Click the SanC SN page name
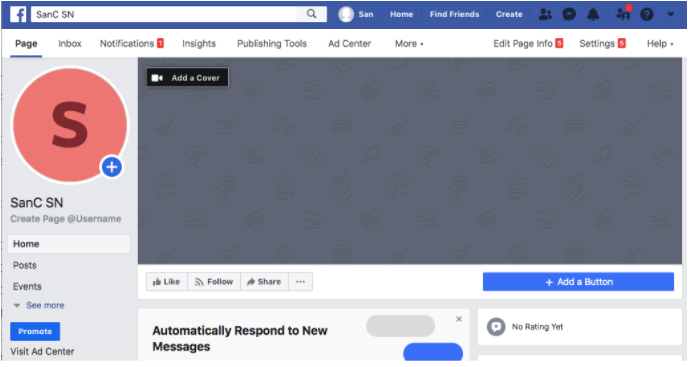Viewport: 688px width, 367px height. pyautogui.click(x=37, y=203)
